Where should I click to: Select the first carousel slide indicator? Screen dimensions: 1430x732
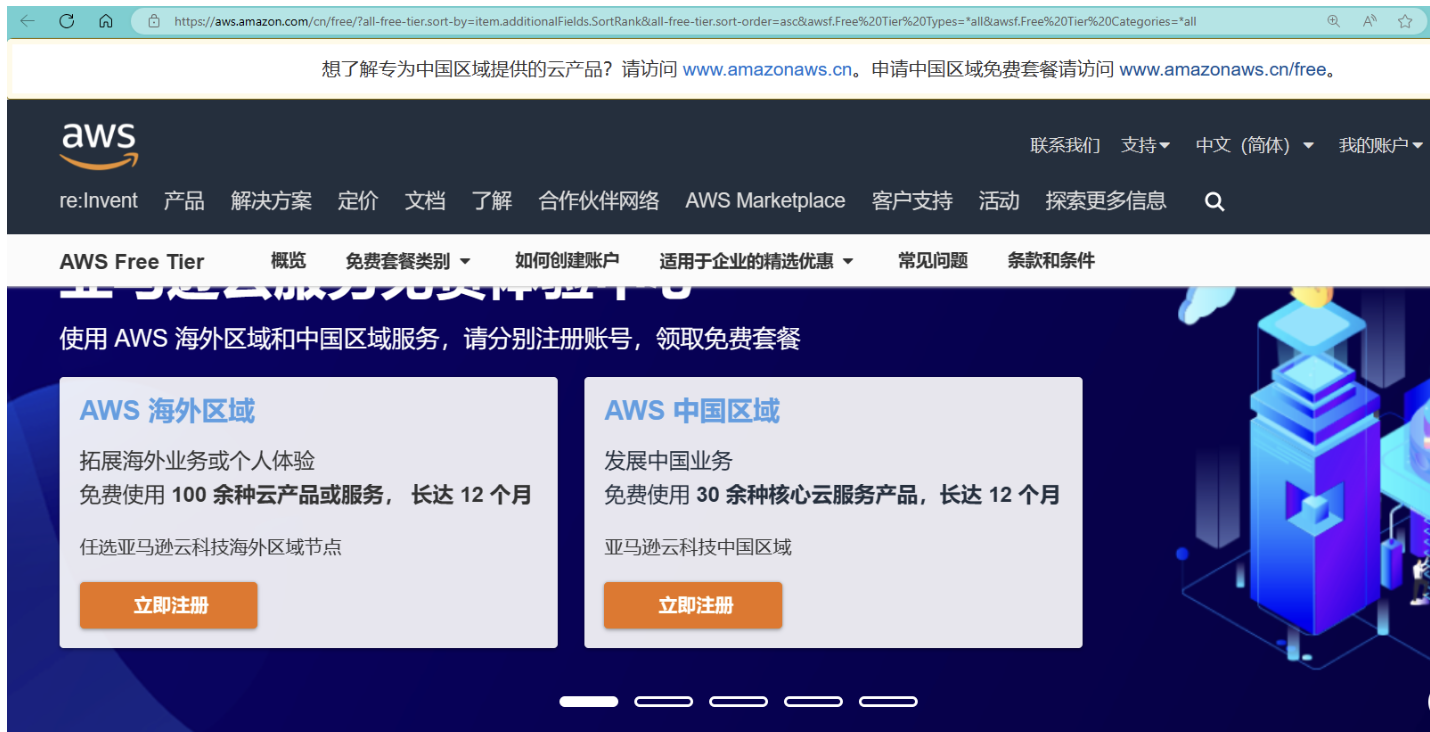(588, 702)
